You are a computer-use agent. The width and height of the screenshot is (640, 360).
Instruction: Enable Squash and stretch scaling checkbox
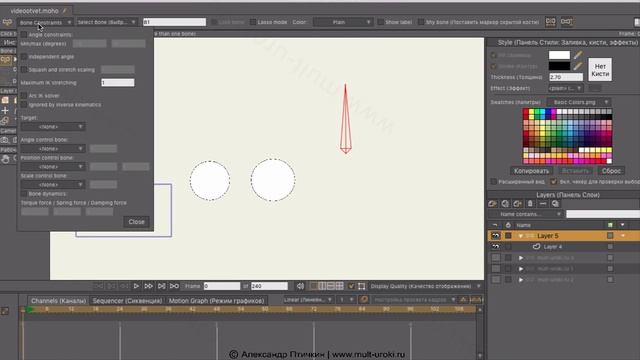(x=24, y=70)
